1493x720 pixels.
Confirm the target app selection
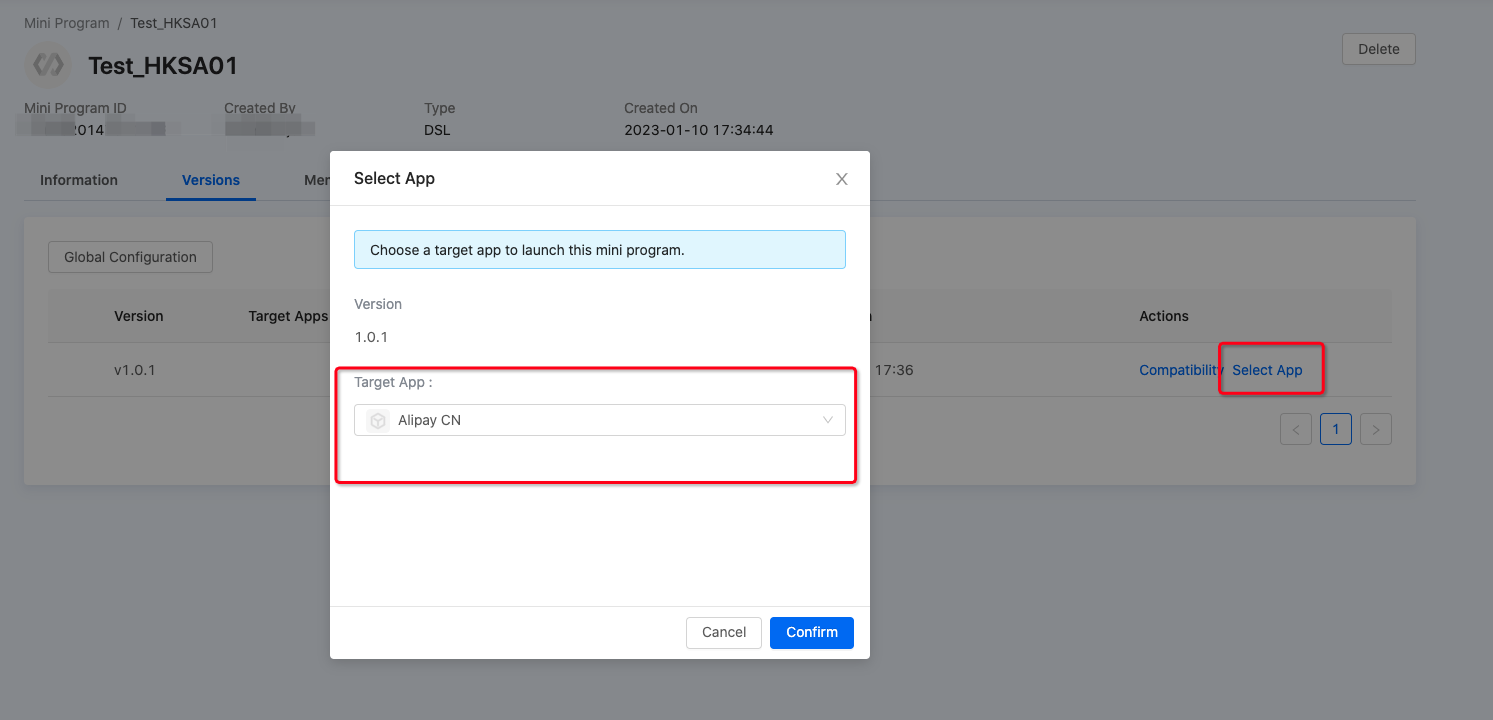[x=811, y=632]
